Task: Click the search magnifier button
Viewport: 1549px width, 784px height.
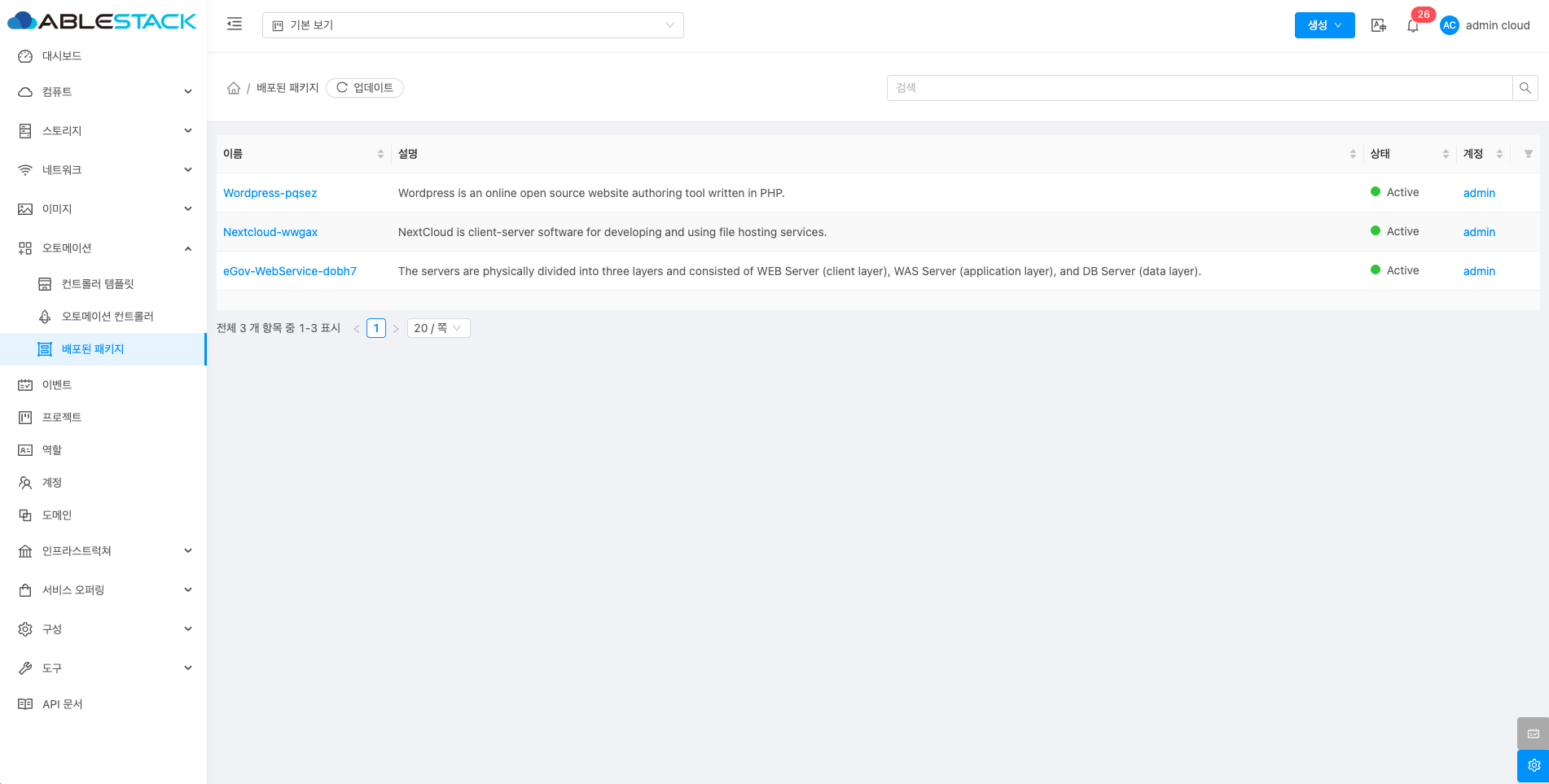Action: click(x=1525, y=88)
